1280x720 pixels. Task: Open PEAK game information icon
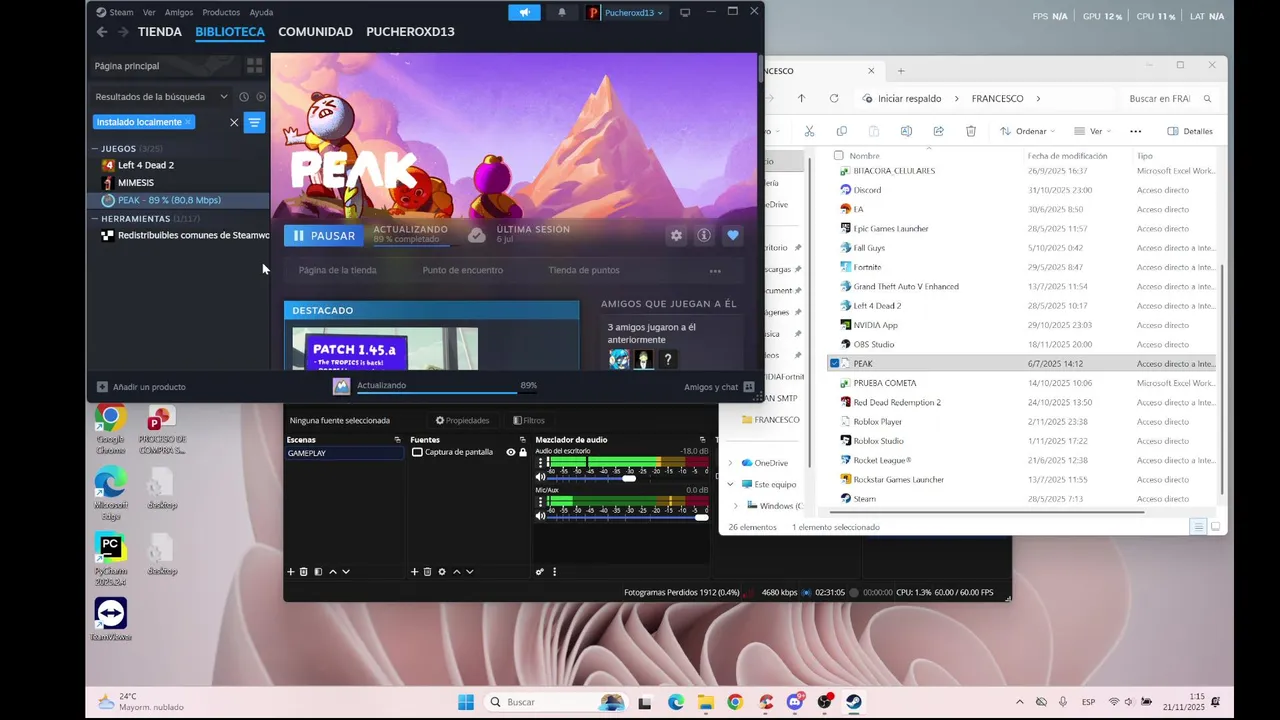[x=704, y=235]
